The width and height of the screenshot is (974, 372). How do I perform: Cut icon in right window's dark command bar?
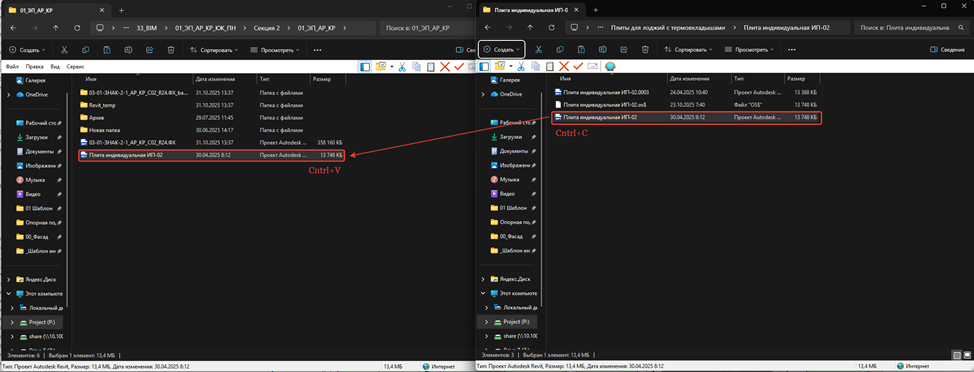click(x=539, y=50)
